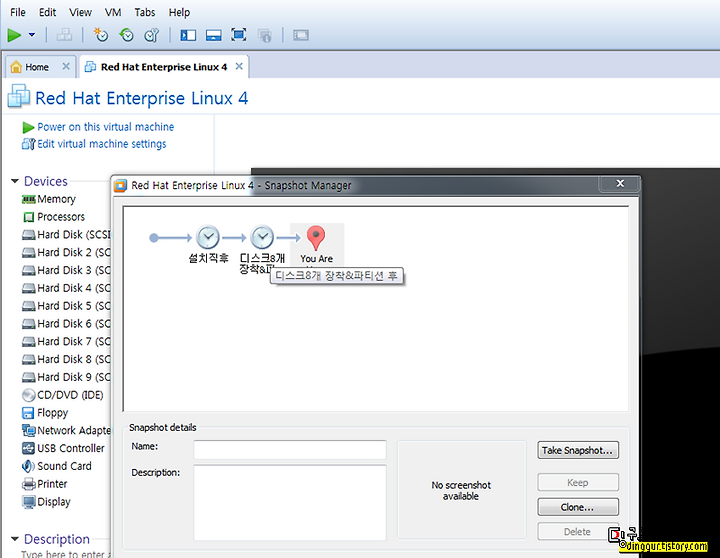
Task: Open the File menu
Action: pos(17,12)
